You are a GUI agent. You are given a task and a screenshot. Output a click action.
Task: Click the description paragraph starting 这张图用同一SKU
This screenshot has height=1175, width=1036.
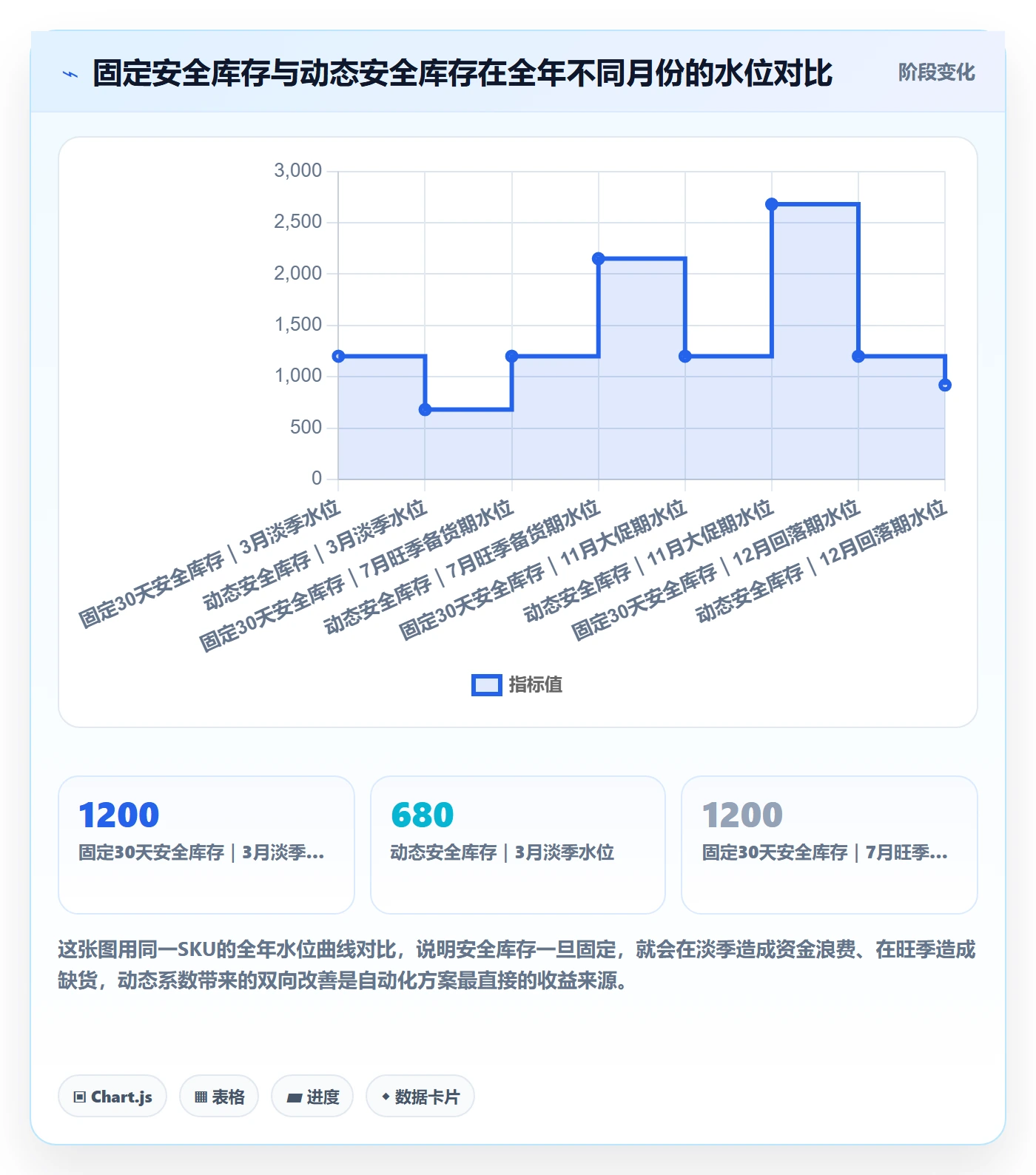pos(517,965)
